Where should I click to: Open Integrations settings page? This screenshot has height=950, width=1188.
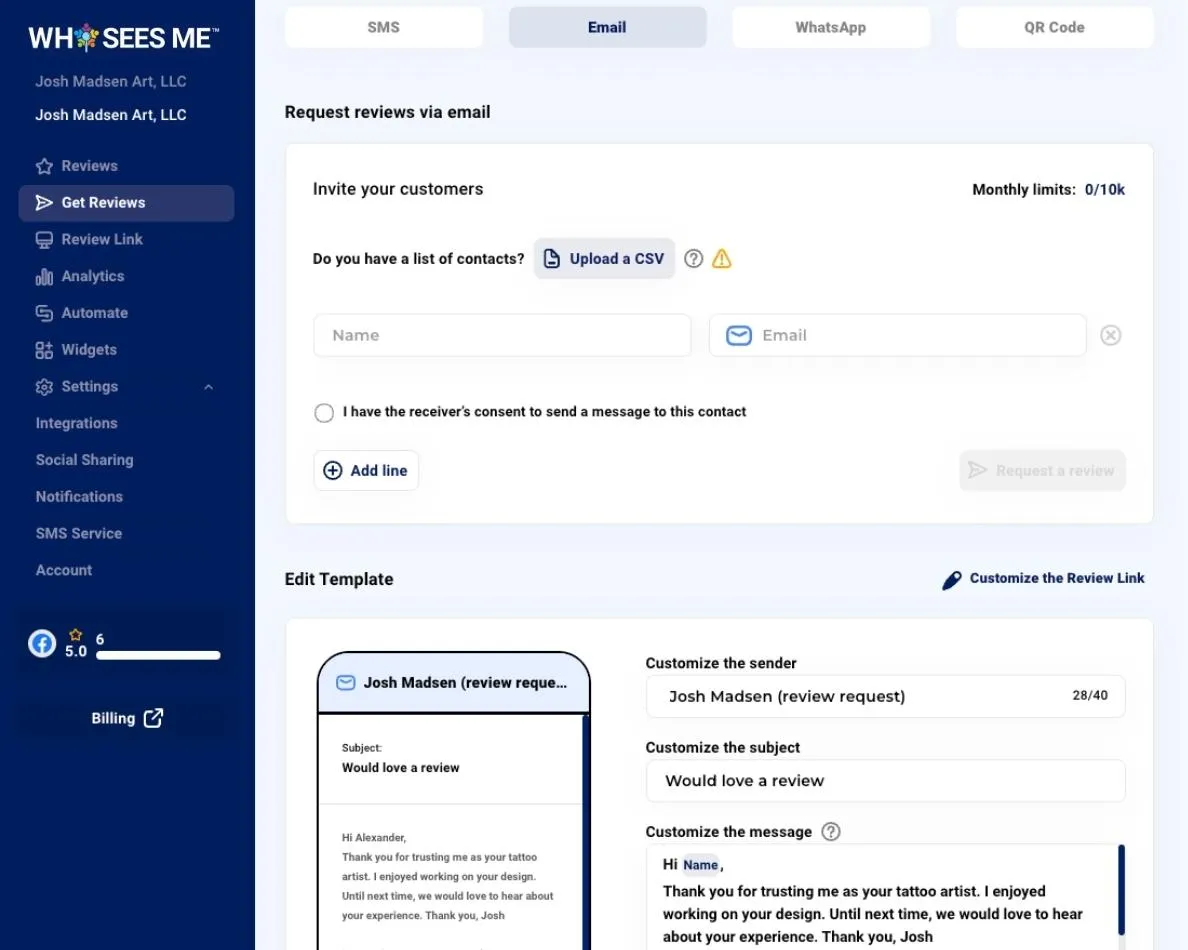pyautogui.click(x=77, y=423)
